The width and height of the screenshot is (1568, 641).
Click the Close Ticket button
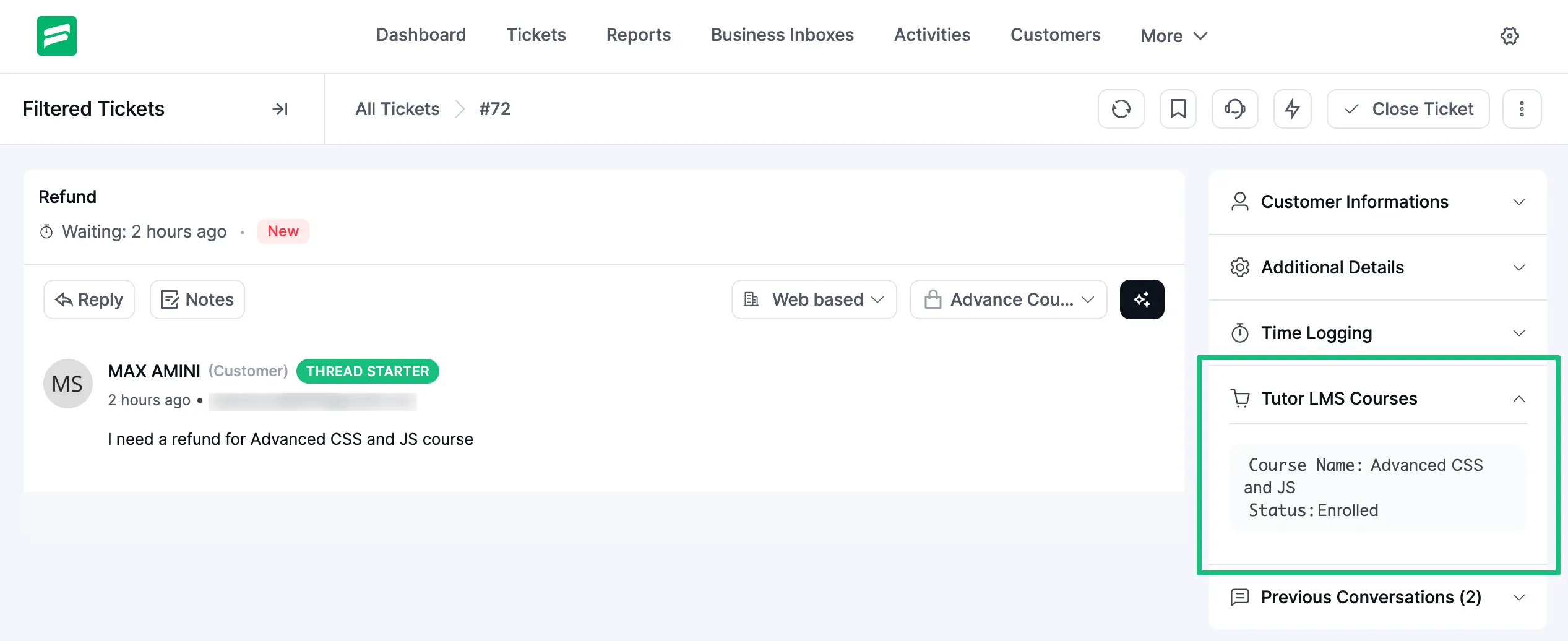pyautogui.click(x=1408, y=109)
